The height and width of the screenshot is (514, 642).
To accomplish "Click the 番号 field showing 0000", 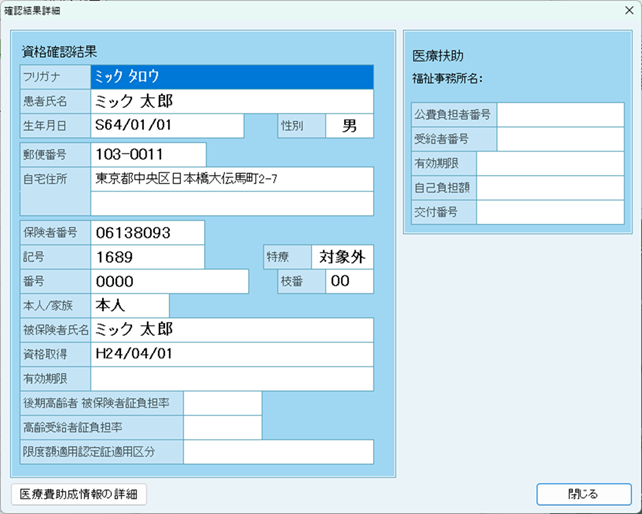I will coord(169,282).
